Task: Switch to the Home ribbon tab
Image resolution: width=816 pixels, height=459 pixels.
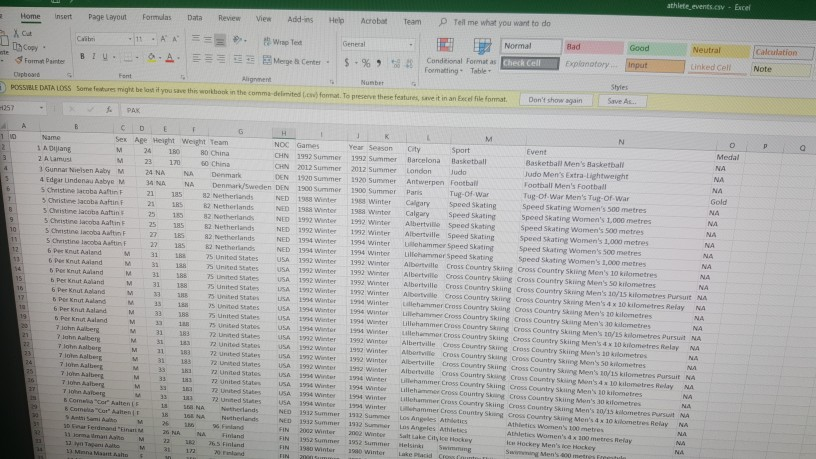Action: tap(30, 16)
